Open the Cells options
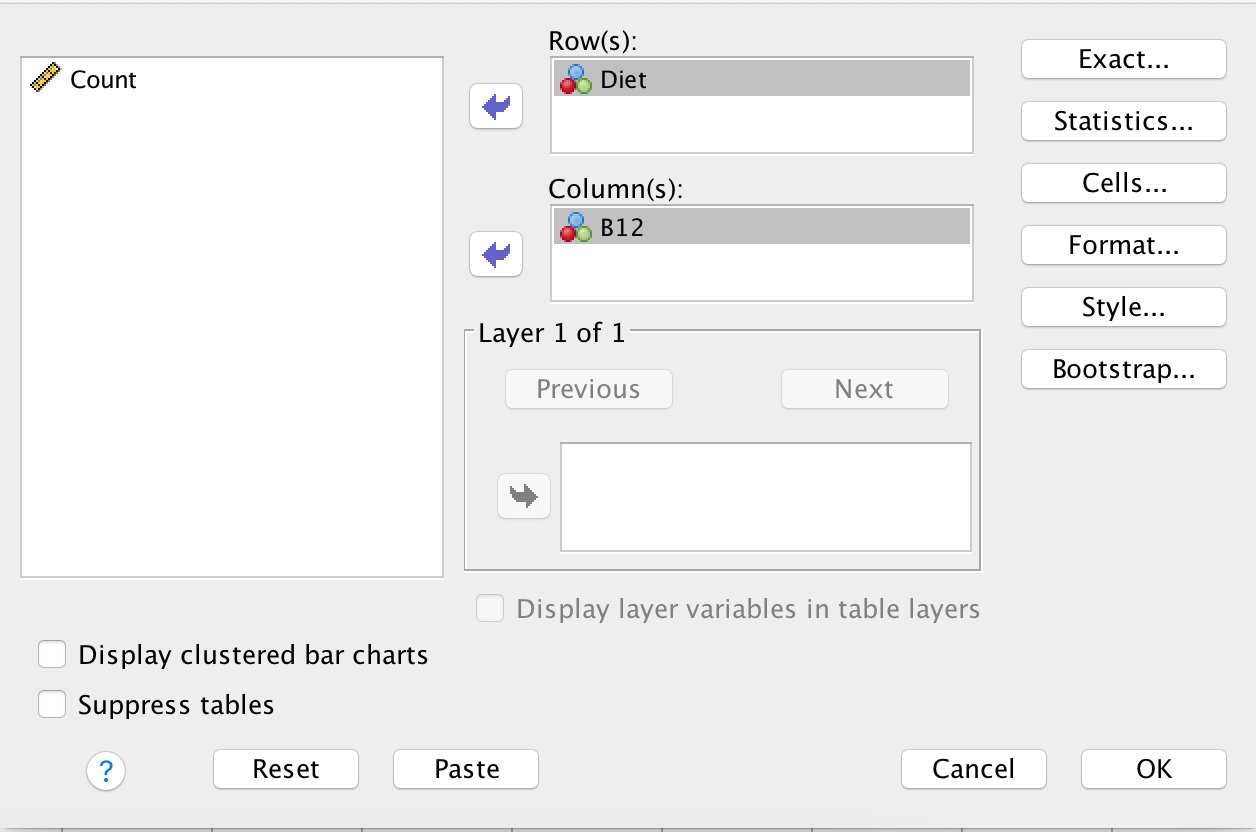 (x=1122, y=183)
